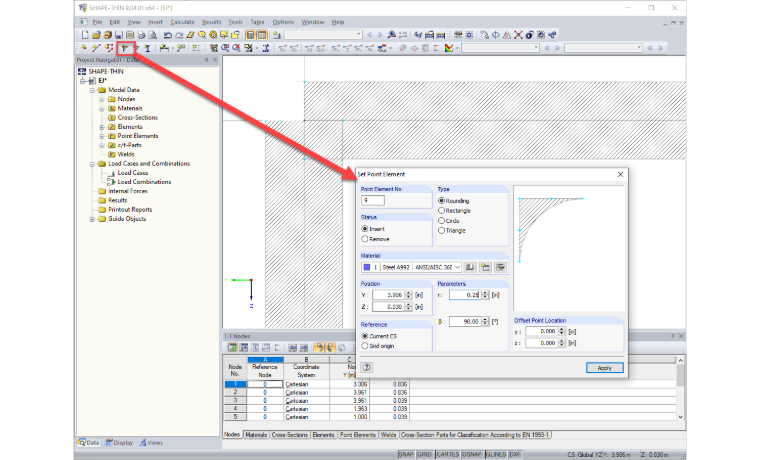Toggle the SNAP status bar button
Screen dimensions: 760x460
coord(406,454)
